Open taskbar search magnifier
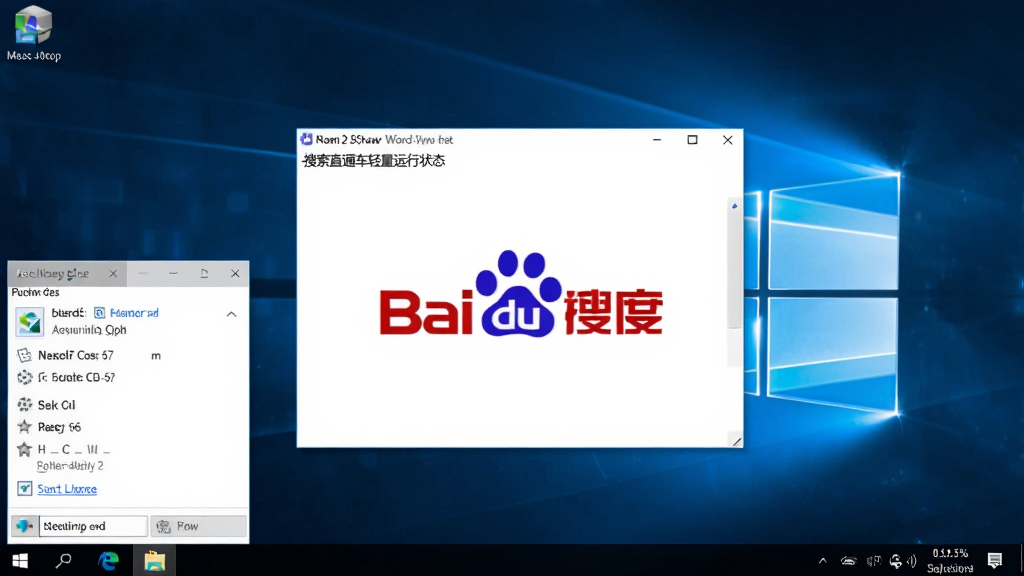Viewport: 1024px width, 576px height. [x=63, y=560]
